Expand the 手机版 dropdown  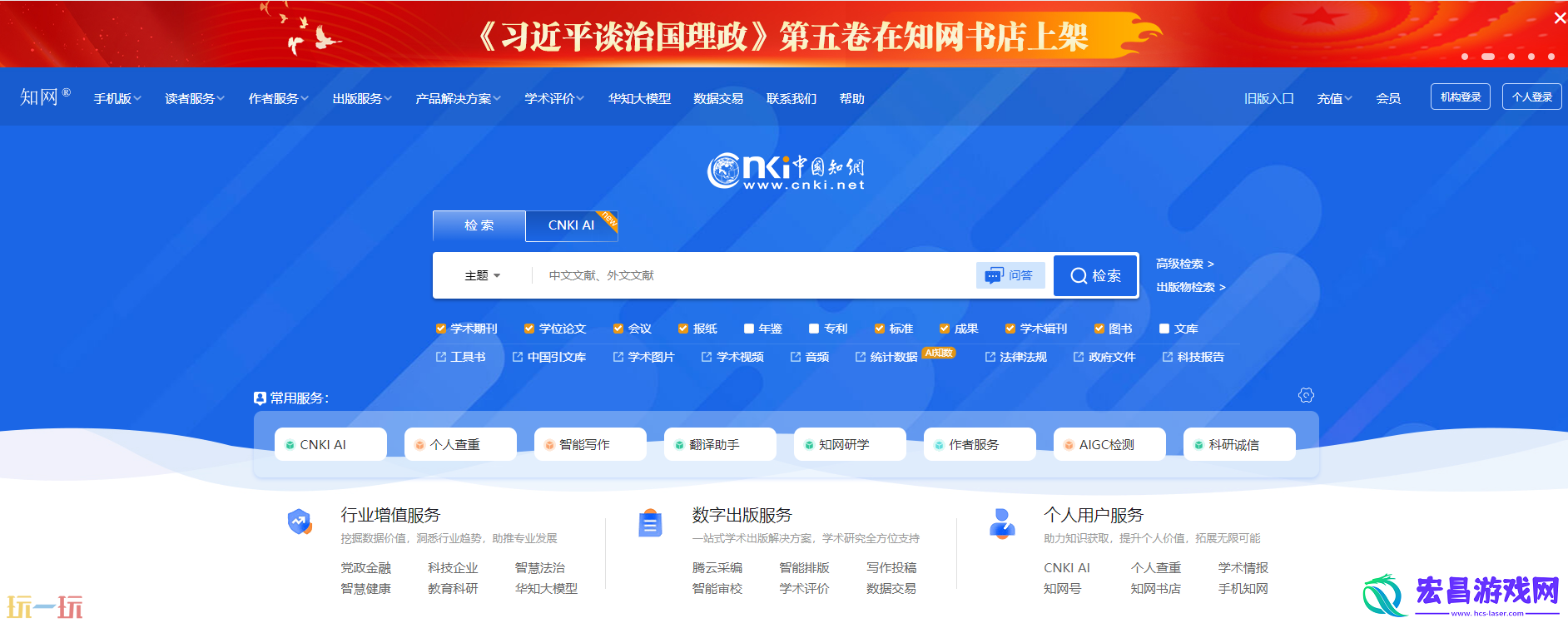tap(117, 98)
